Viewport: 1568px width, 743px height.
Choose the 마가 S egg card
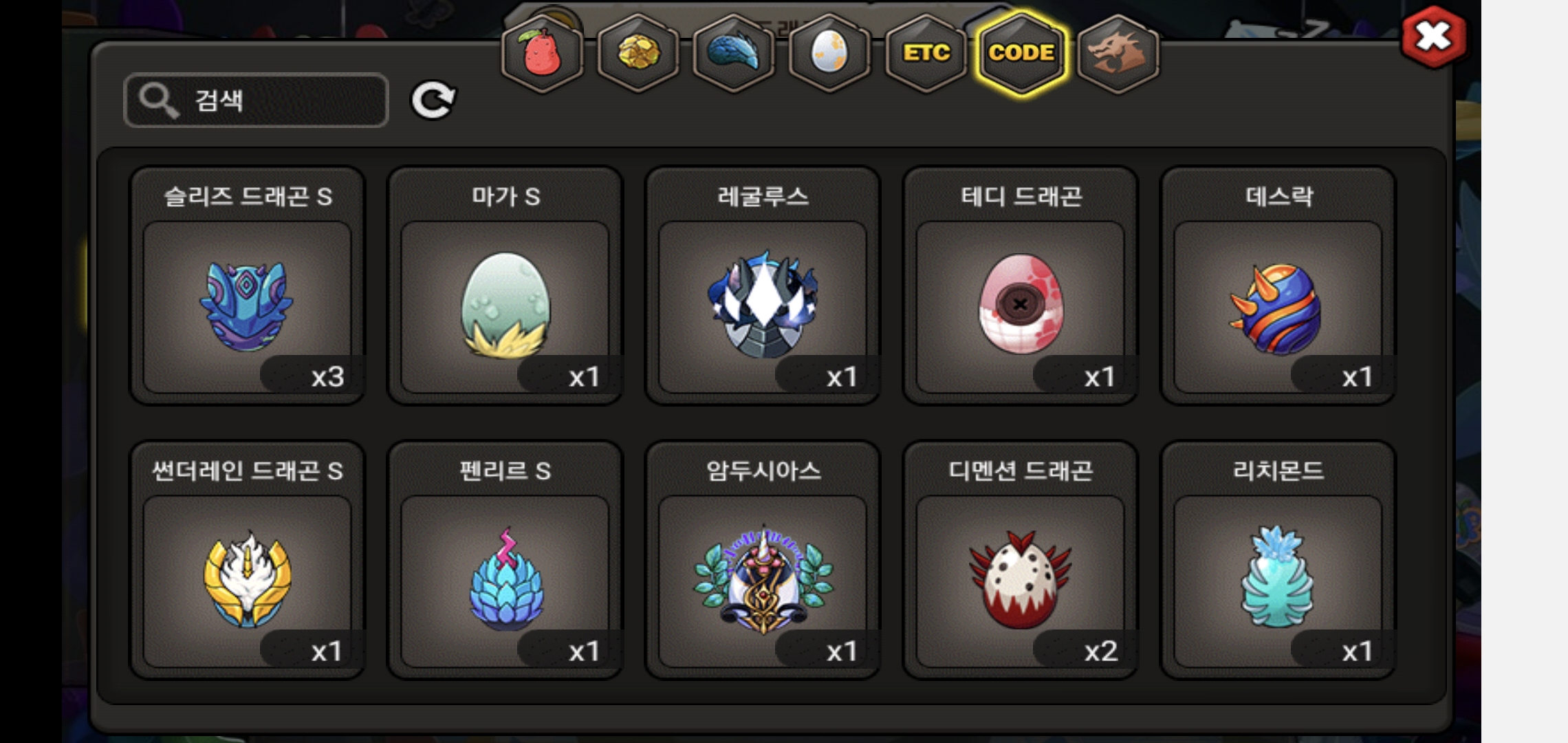click(505, 286)
